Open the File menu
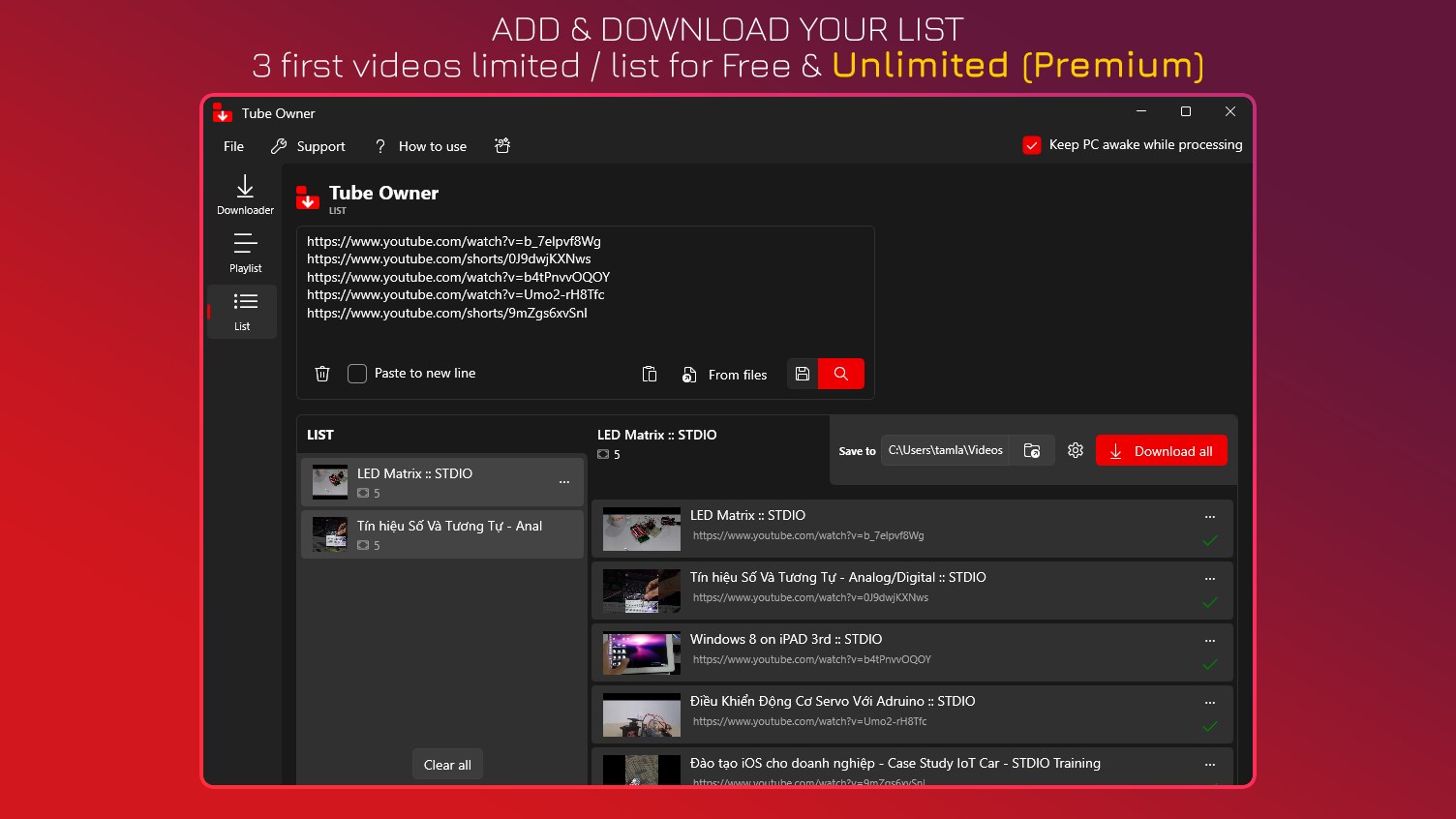Image resolution: width=1456 pixels, height=819 pixels. 232,145
